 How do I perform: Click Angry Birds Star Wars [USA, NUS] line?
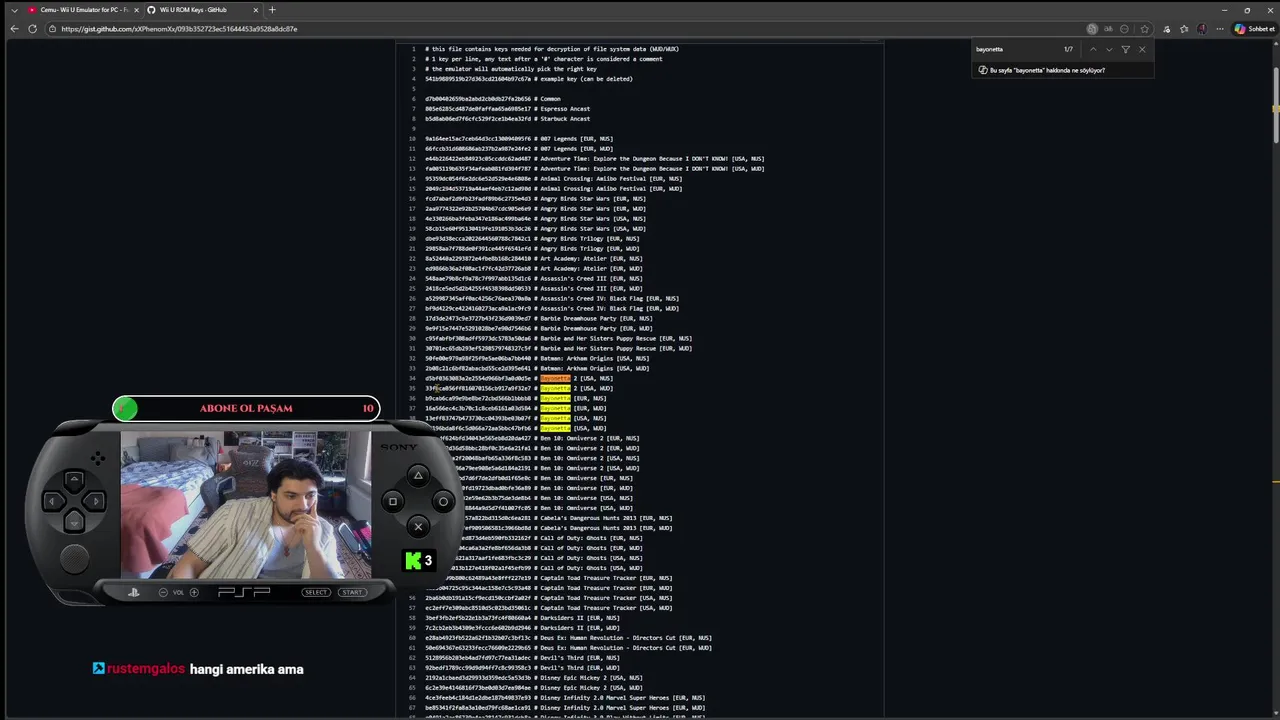click(x=535, y=218)
